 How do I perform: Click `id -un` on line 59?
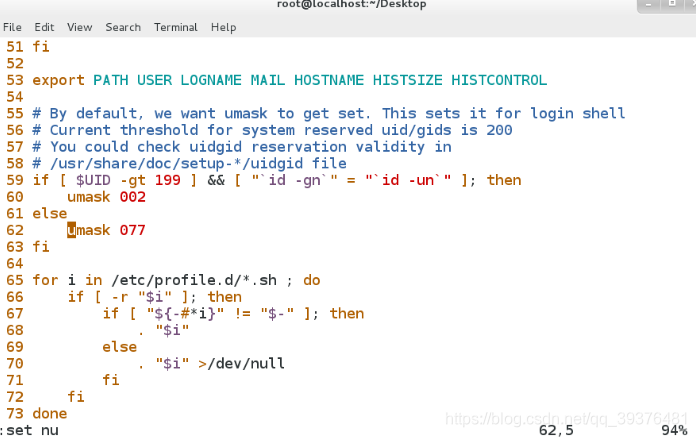click(408, 180)
